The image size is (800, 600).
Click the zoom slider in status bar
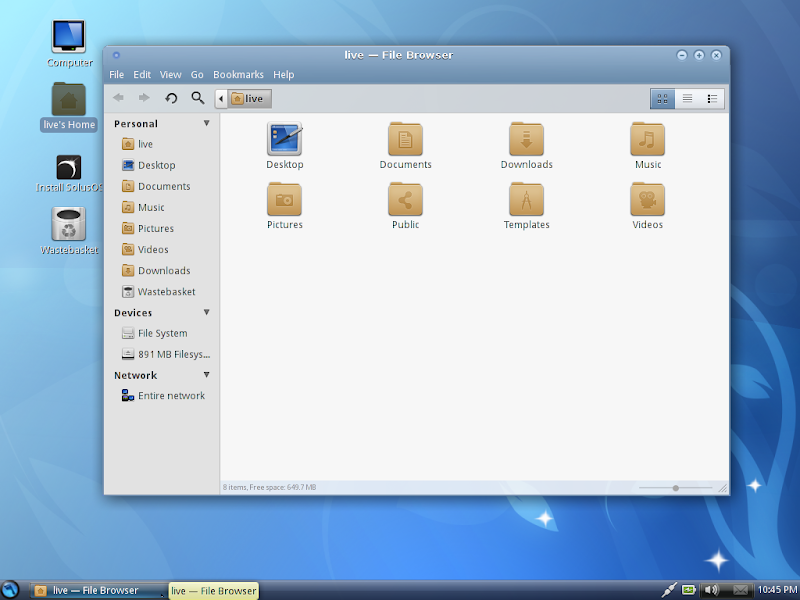click(676, 488)
